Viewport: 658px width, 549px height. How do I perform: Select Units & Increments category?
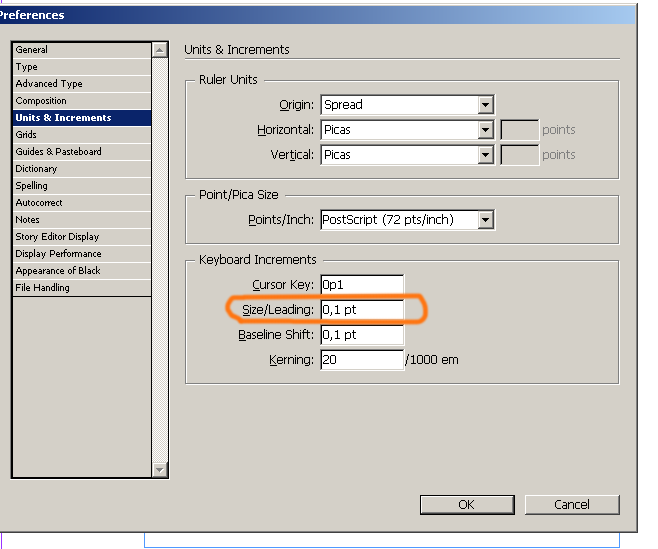82,118
